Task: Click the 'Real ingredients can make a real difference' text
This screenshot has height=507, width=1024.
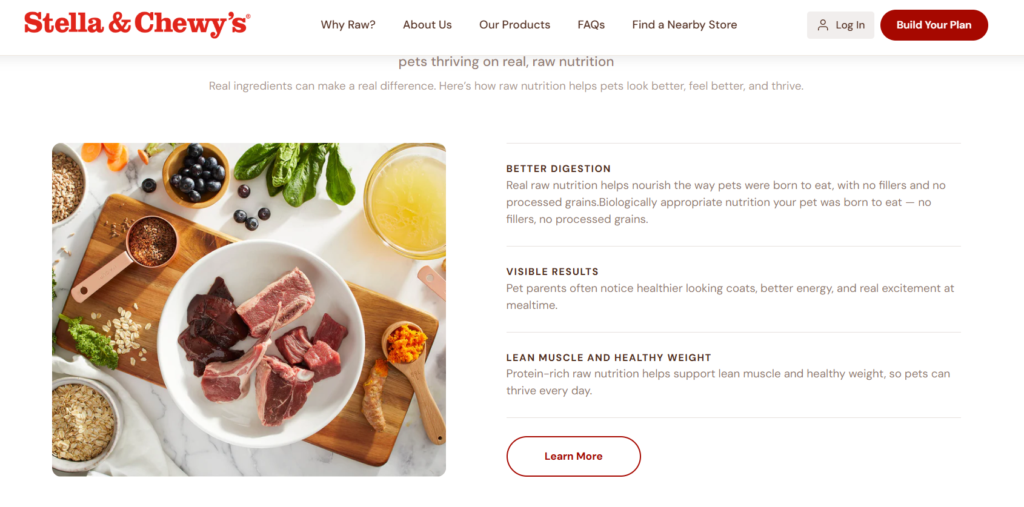Action: (506, 86)
